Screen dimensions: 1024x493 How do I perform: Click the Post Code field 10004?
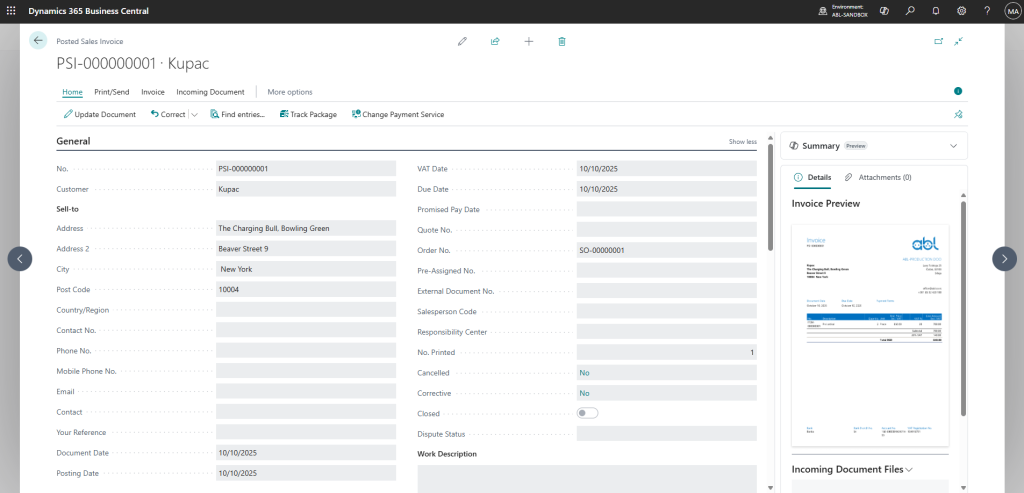[x=306, y=289]
